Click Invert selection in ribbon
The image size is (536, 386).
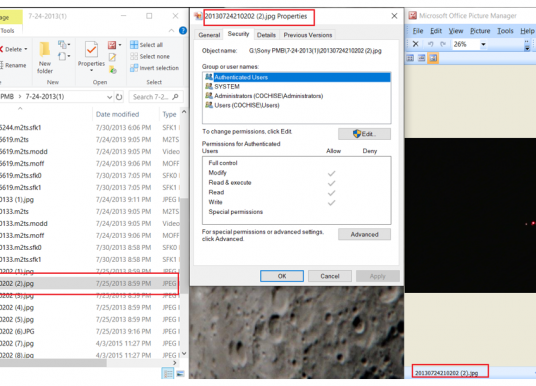155,68
